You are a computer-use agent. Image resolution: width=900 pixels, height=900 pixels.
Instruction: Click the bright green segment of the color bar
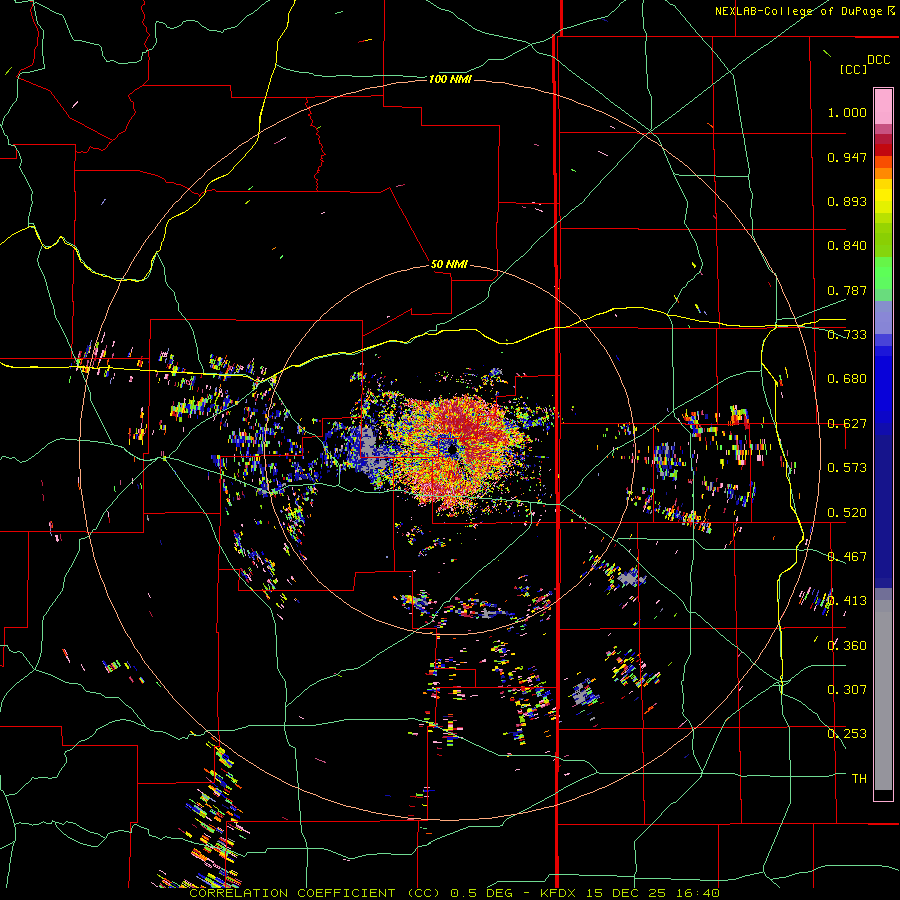(883, 272)
